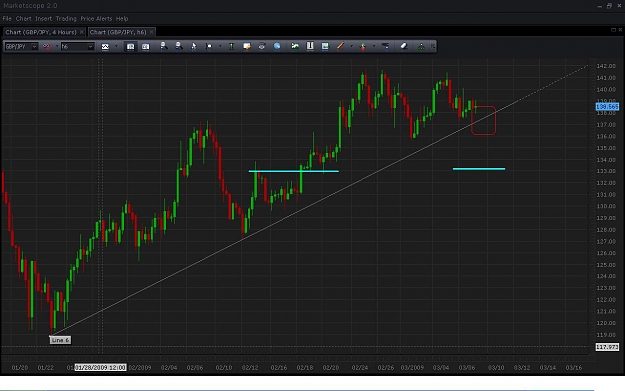Click the 01/28/2009 12:00 date marker

coord(100,367)
